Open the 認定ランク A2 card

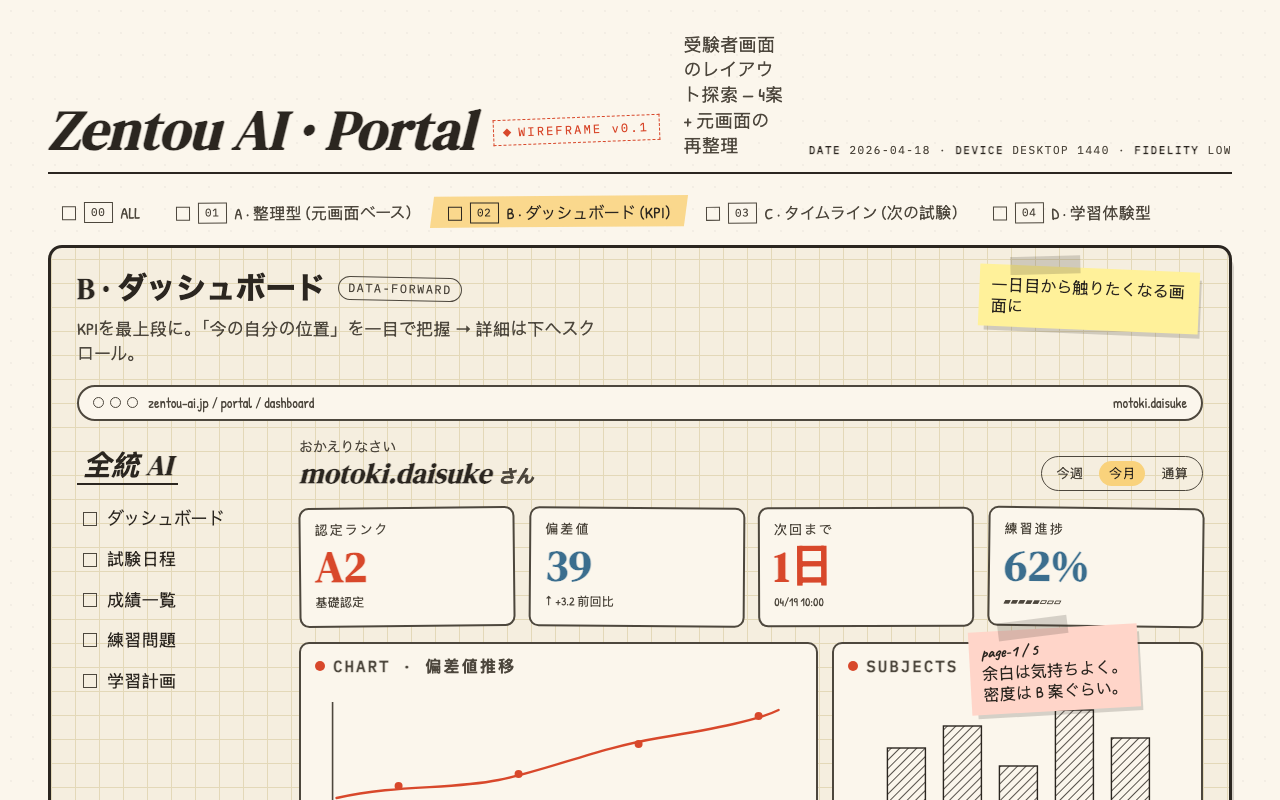click(x=407, y=567)
